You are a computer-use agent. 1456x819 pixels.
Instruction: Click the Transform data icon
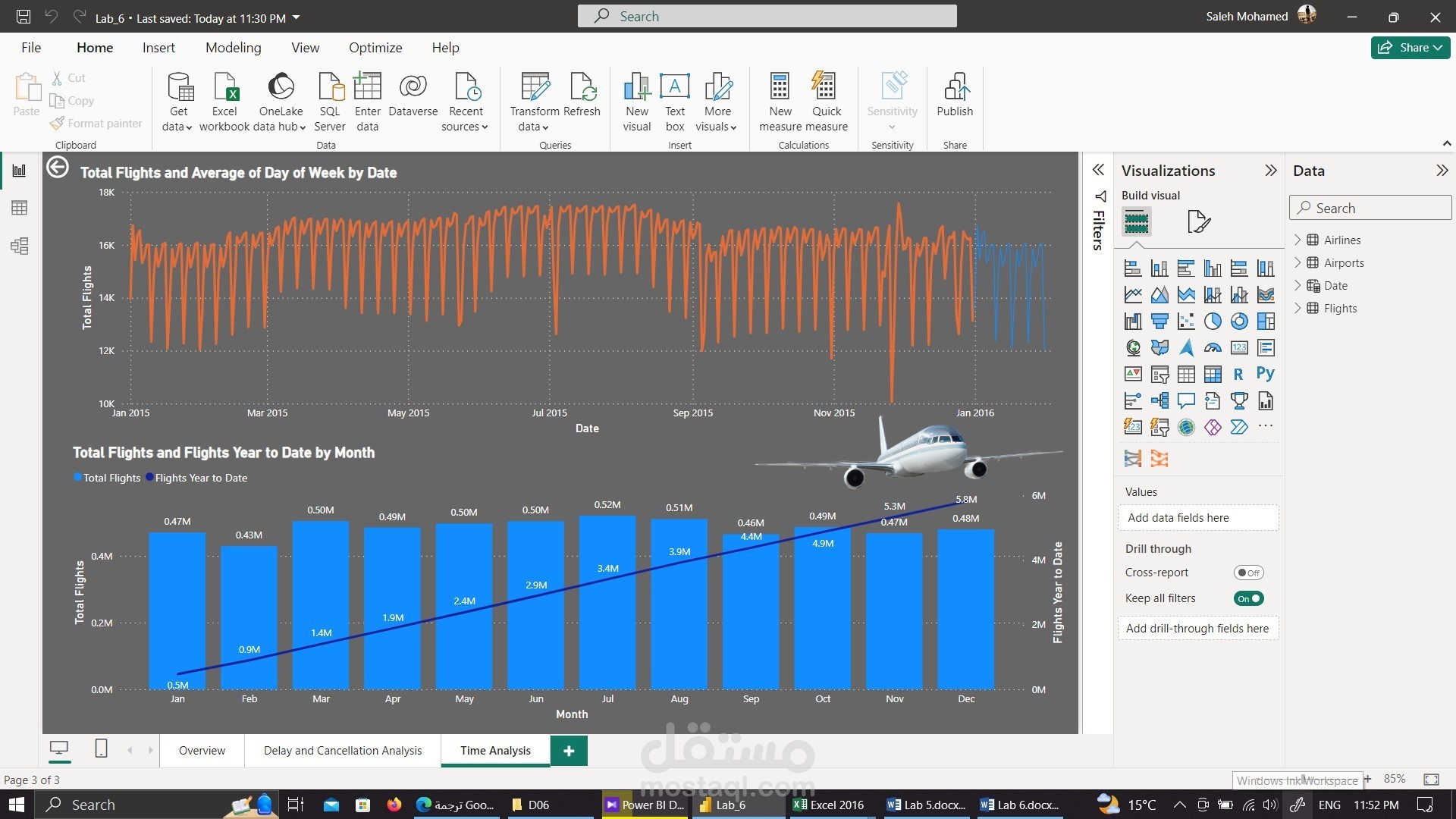(x=535, y=87)
